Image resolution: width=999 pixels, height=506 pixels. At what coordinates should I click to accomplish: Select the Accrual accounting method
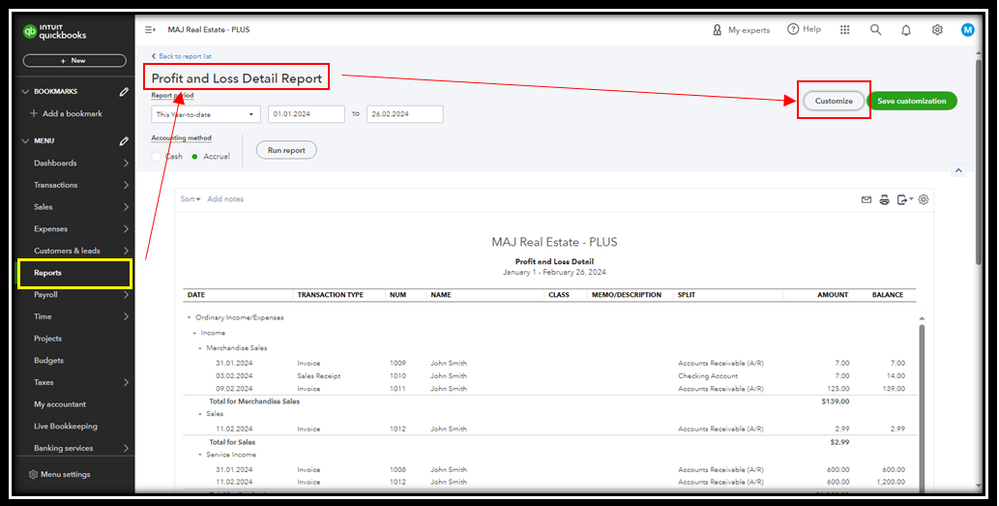(195, 156)
